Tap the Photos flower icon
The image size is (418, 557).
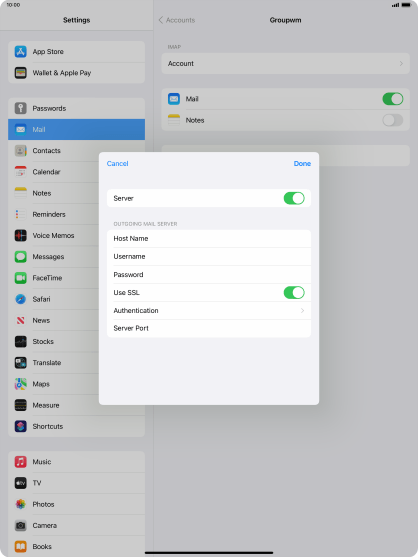tap(21, 504)
